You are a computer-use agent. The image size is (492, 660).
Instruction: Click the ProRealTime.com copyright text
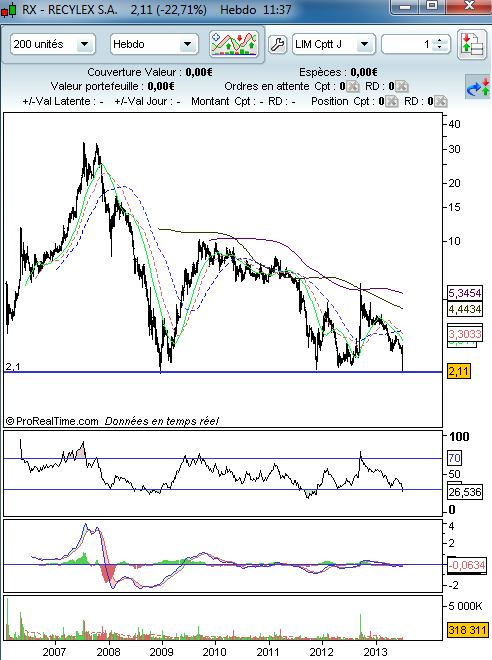point(52,421)
